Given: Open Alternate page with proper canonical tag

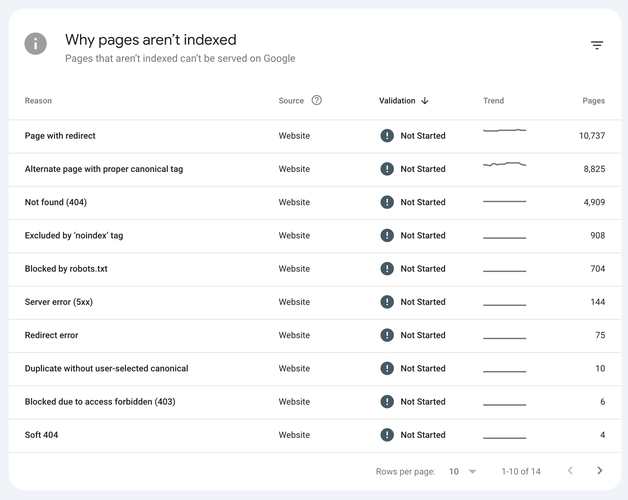Looking at the screenshot, I should (104, 169).
